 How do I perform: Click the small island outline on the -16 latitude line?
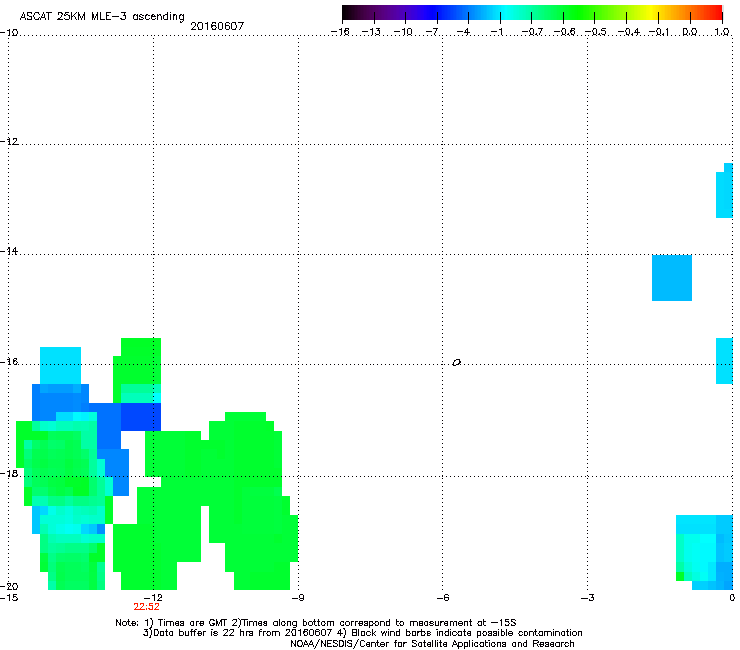coord(456,363)
